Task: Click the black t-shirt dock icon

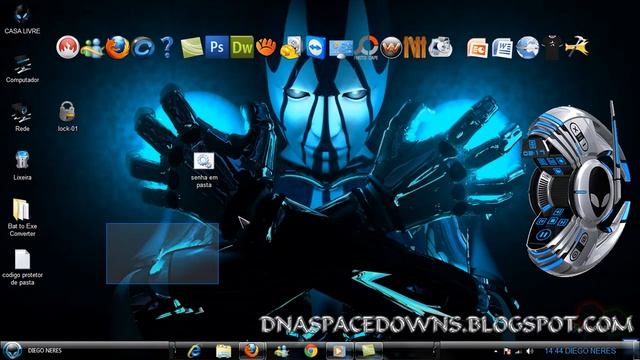Action: pos(552,47)
